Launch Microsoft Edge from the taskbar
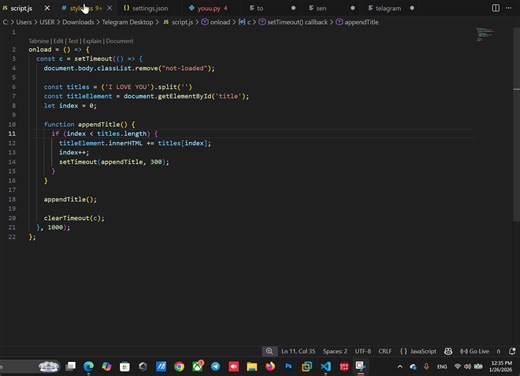 click(89, 367)
